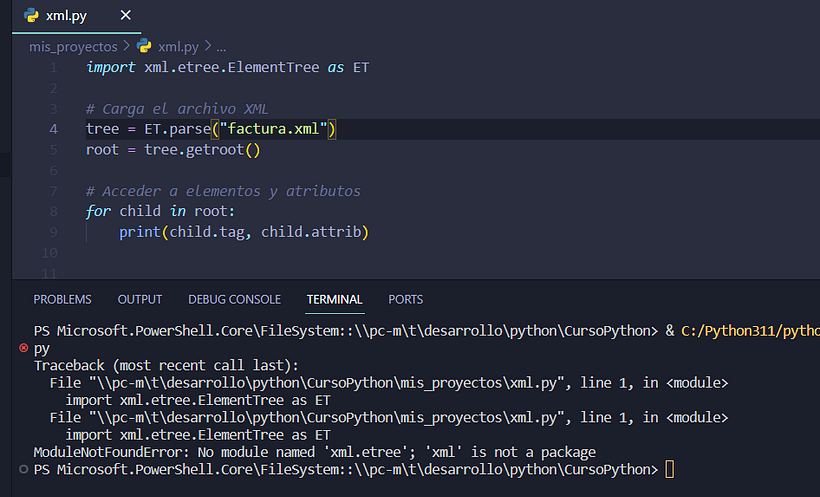Select the xml.py editor tab
This screenshot has width=820, height=497.
coord(66,16)
